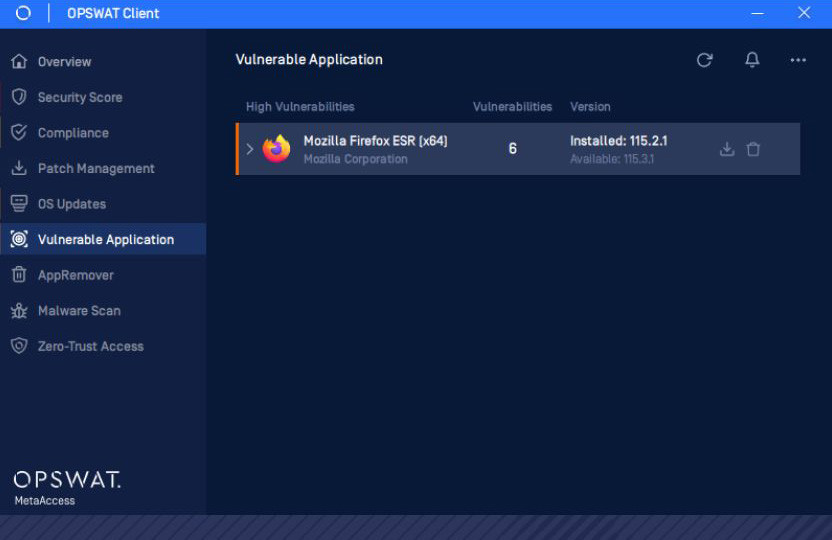Click the Version column header
The width and height of the screenshot is (832, 540).
[590, 107]
